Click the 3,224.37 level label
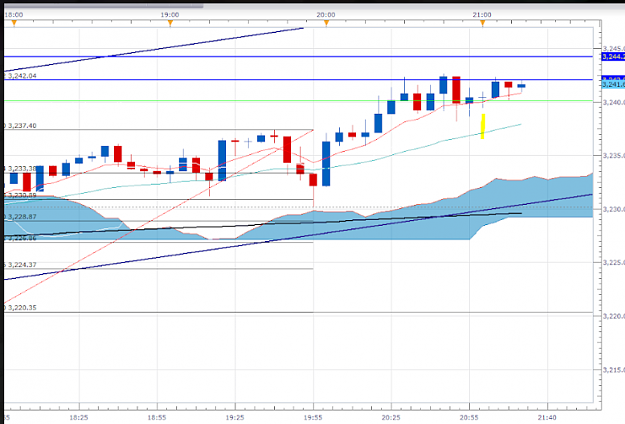This screenshot has width=625, height=424. point(22,265)
